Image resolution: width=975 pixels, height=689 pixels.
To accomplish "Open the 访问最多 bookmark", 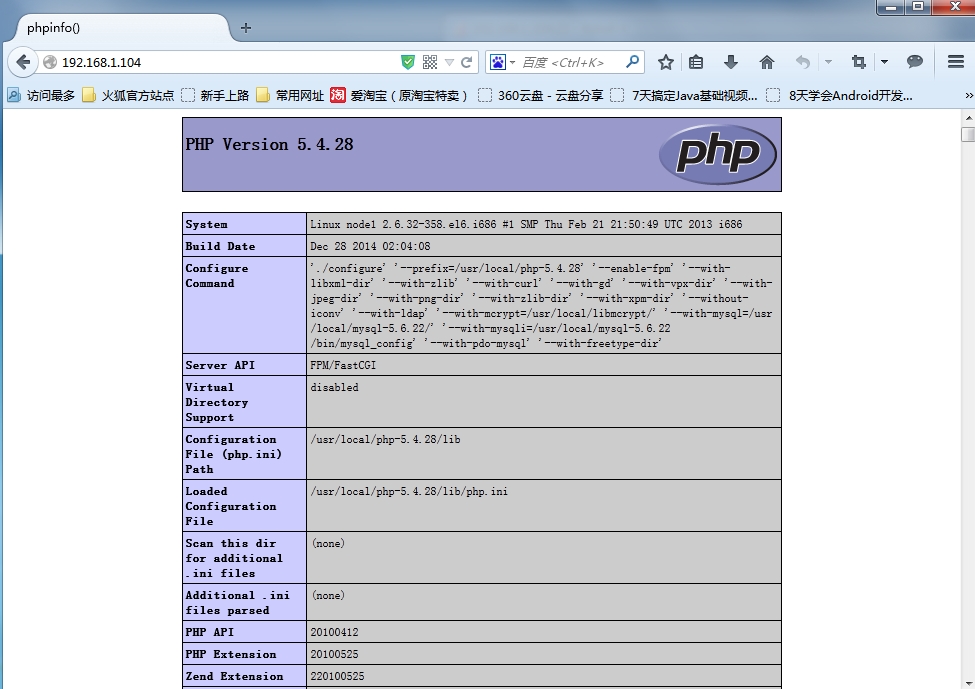I will coord(41,95).
